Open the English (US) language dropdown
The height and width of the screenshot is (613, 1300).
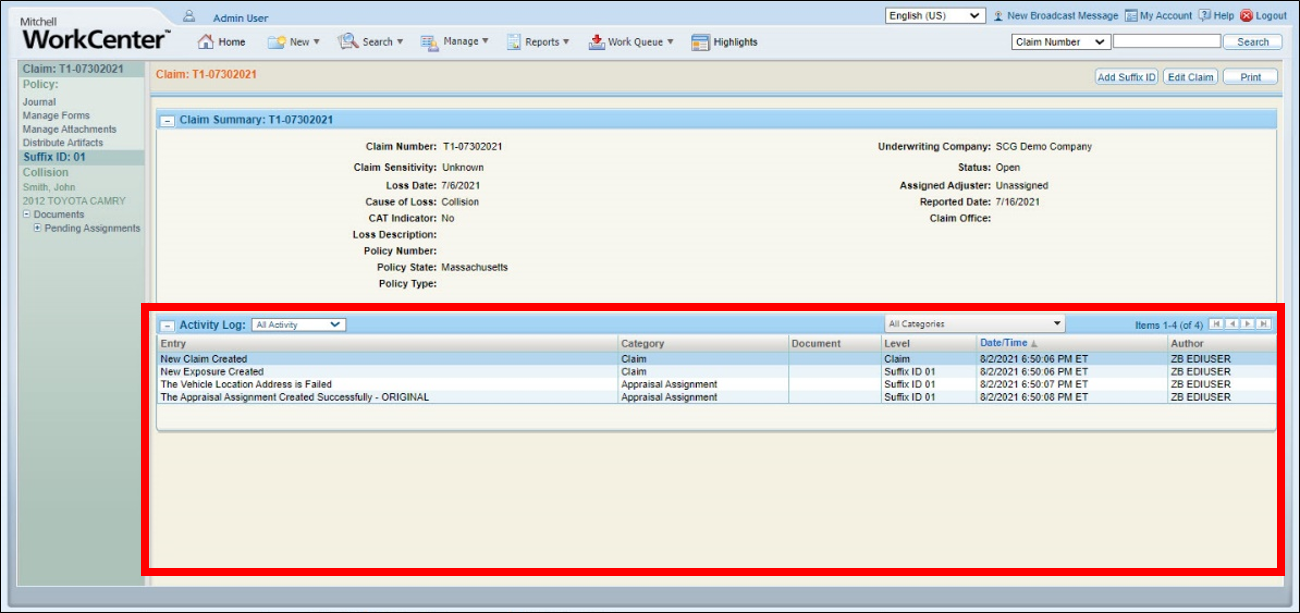(936, 16)
